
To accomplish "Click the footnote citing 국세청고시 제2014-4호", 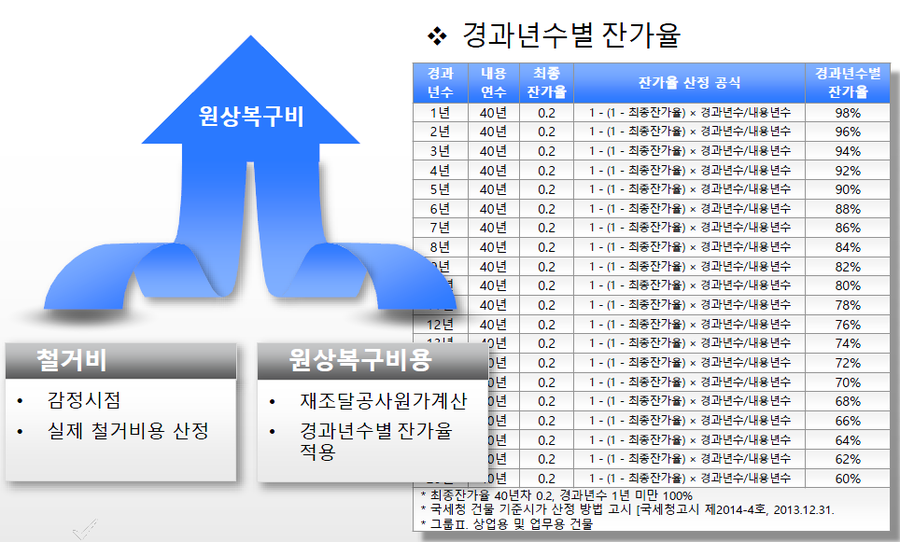I will (x=627, y=510).
